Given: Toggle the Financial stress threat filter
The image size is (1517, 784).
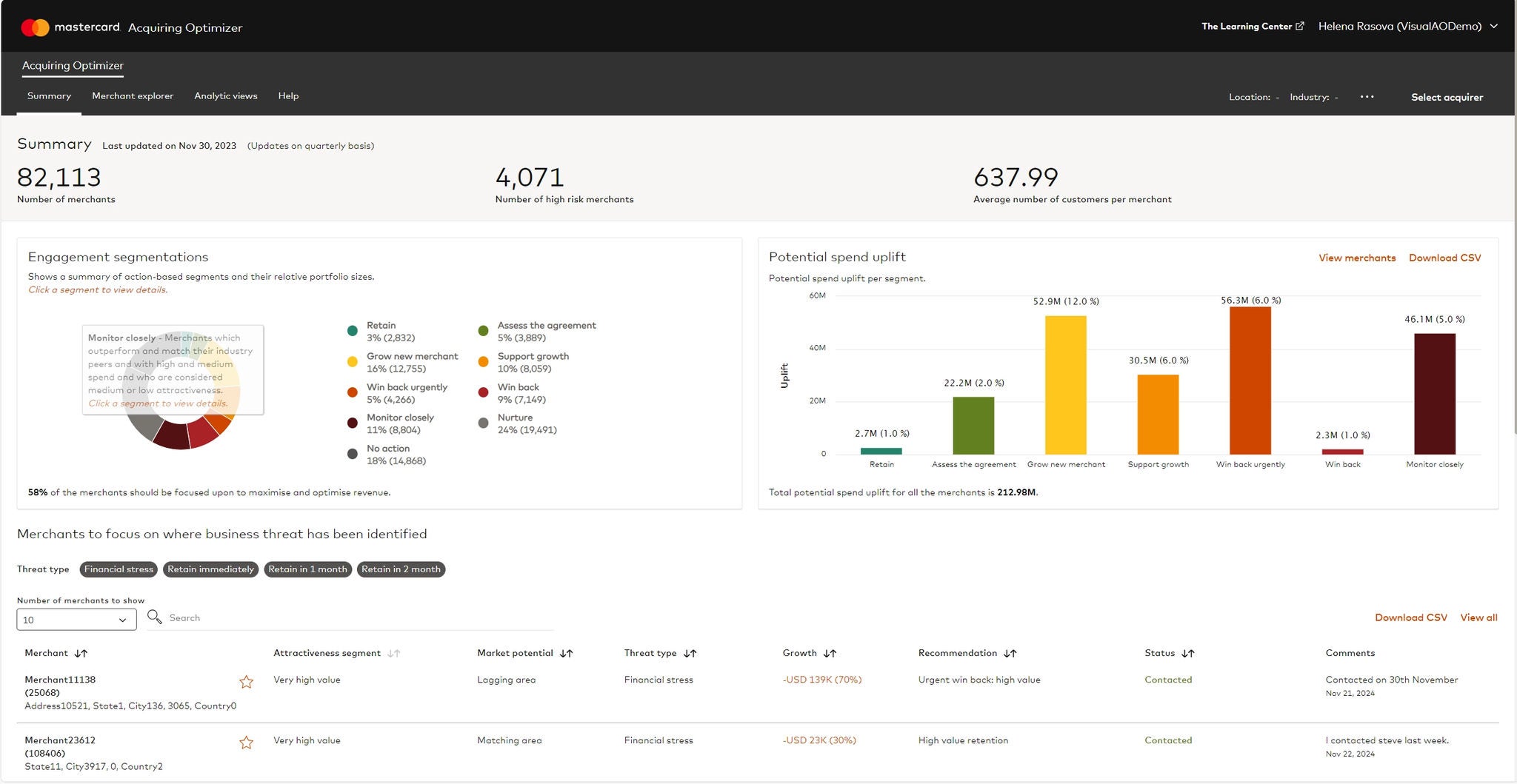Looking at the screenshot, I should point(119,569).
